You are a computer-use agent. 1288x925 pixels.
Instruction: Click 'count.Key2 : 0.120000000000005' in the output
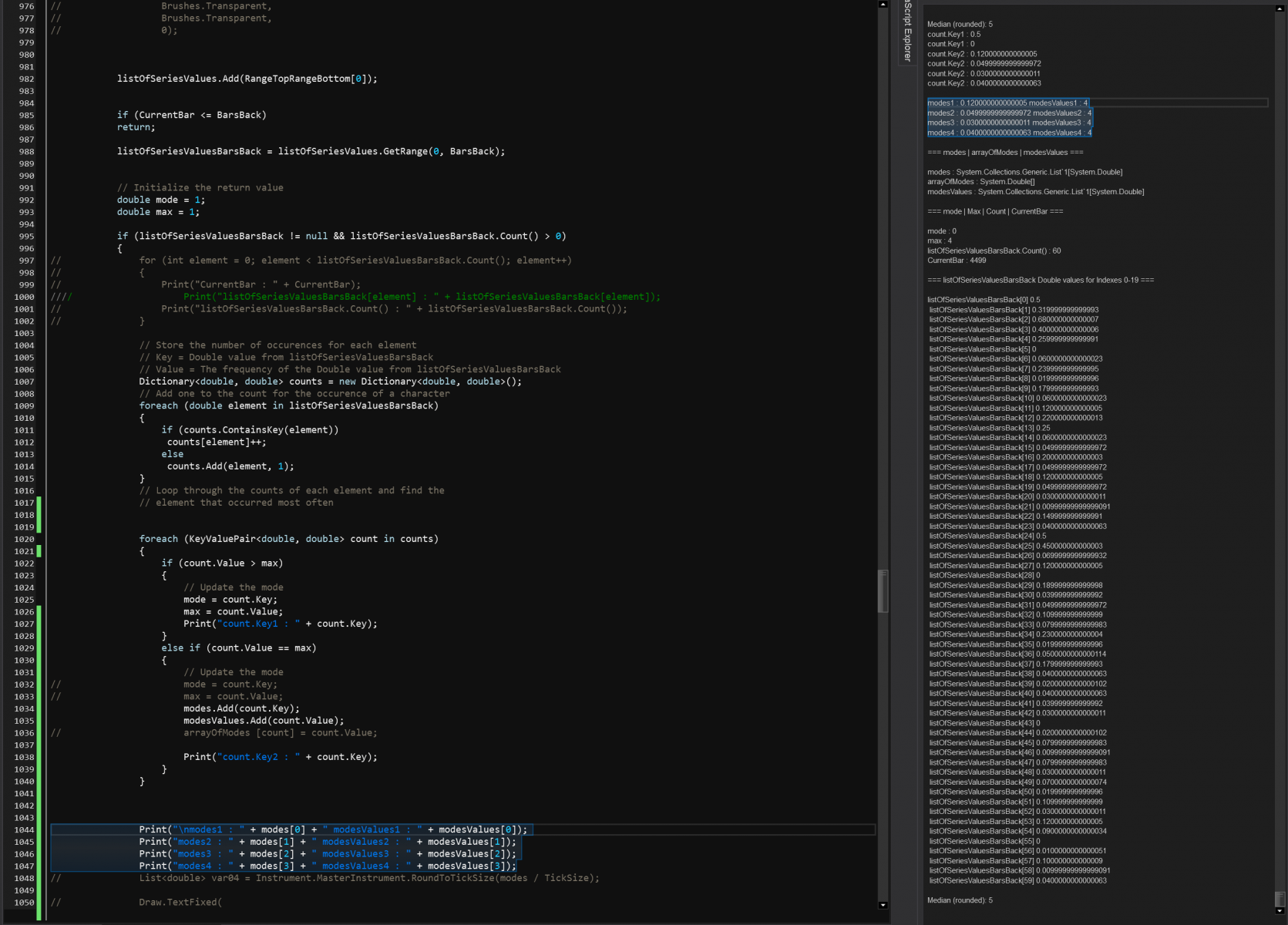982,54
